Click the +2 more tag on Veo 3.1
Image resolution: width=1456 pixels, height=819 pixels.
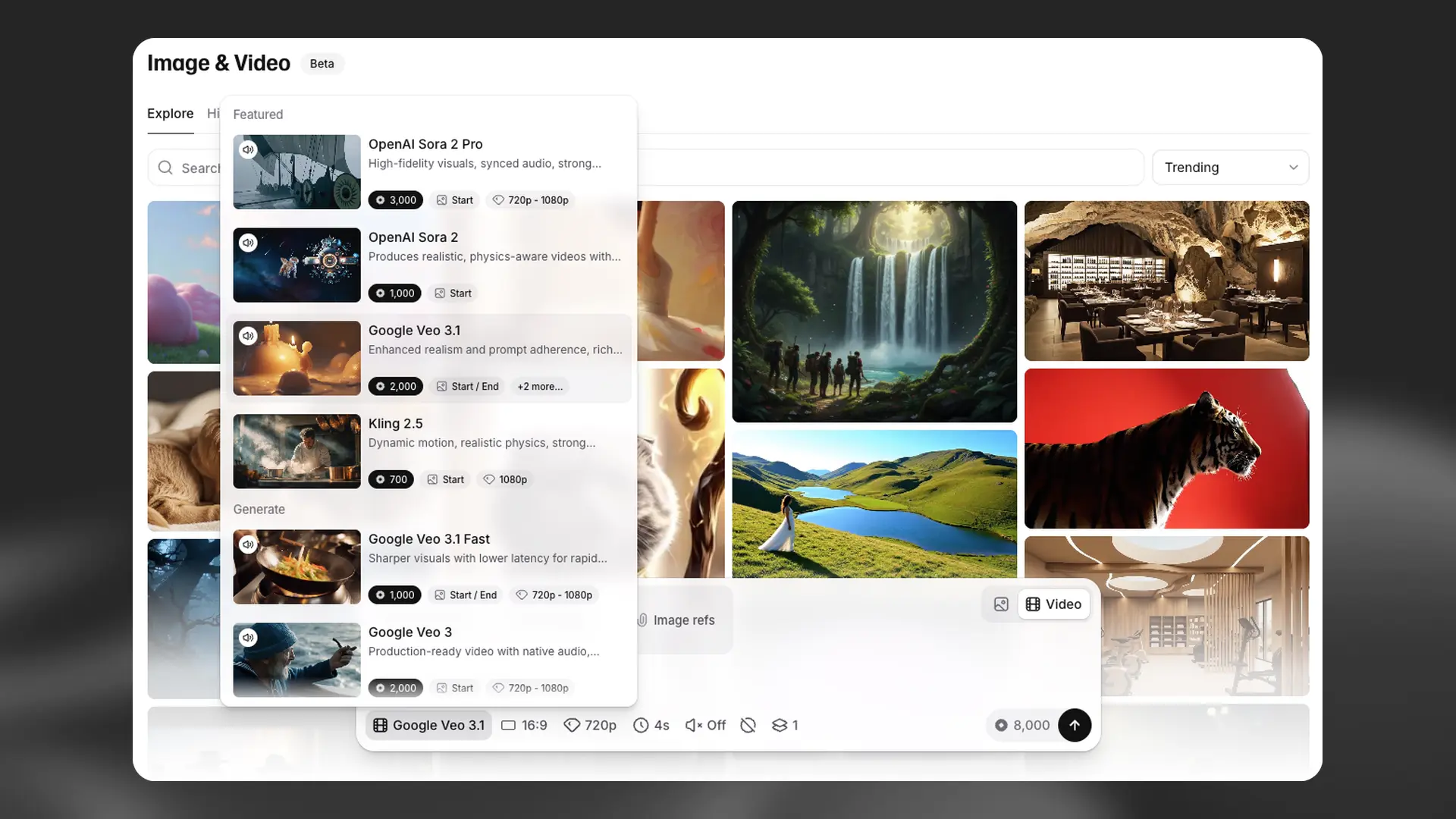click(540, 387)
